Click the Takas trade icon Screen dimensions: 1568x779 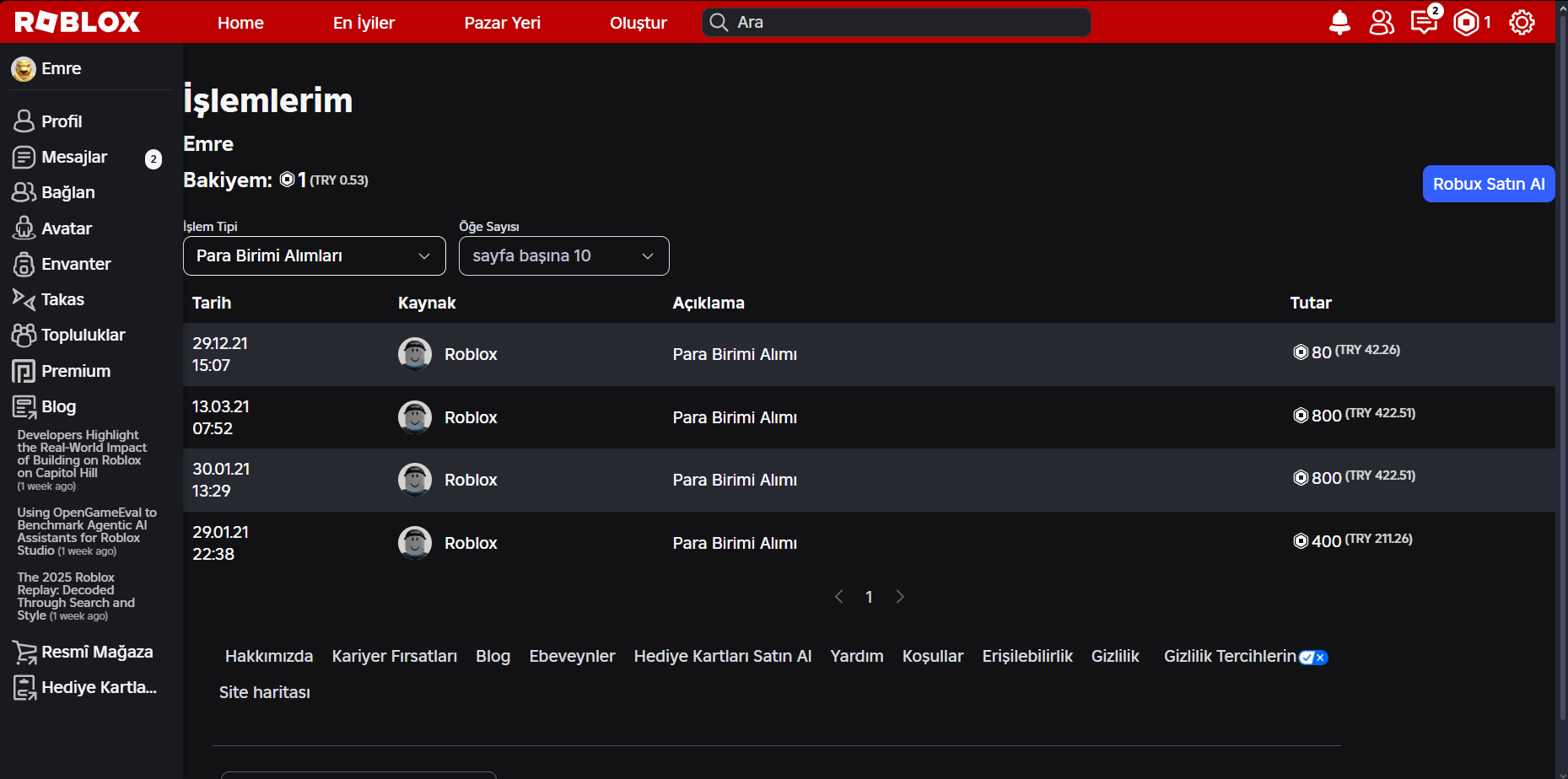point(24,300)
